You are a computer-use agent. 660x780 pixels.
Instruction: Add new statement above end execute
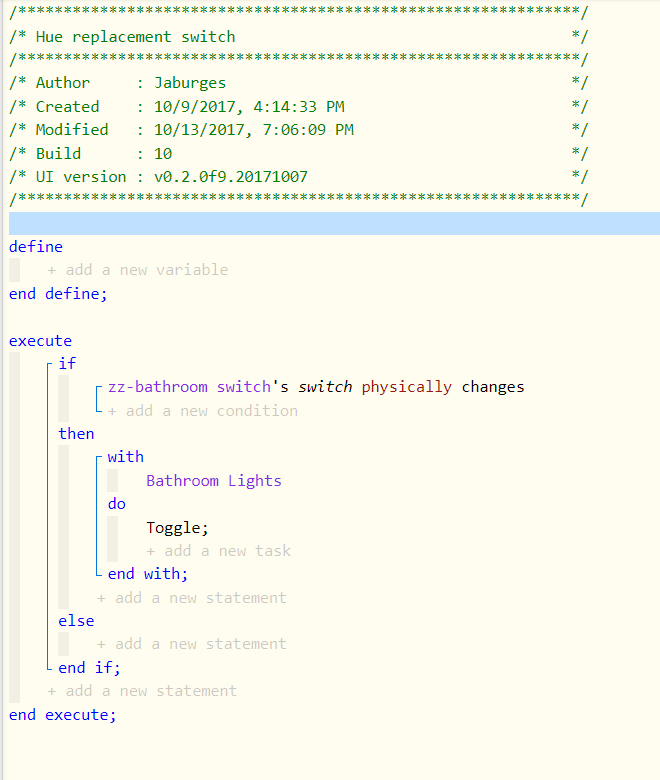point(142,691)
